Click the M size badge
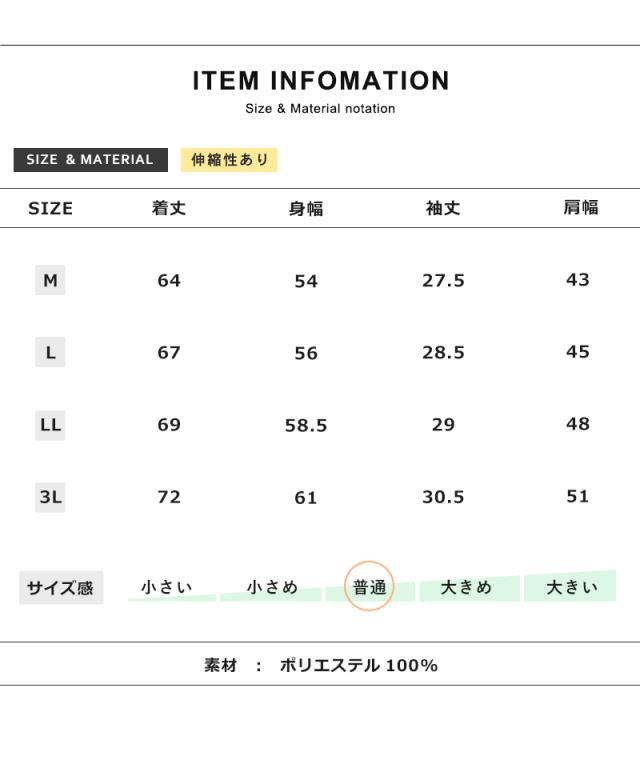 click(50, 281)
